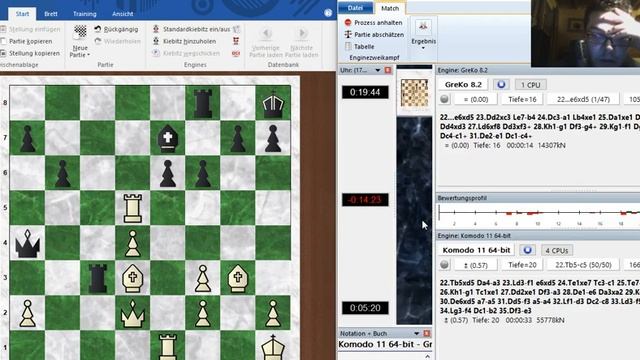Click Komodo Tiefe=20 depth field

click(522, 265)
